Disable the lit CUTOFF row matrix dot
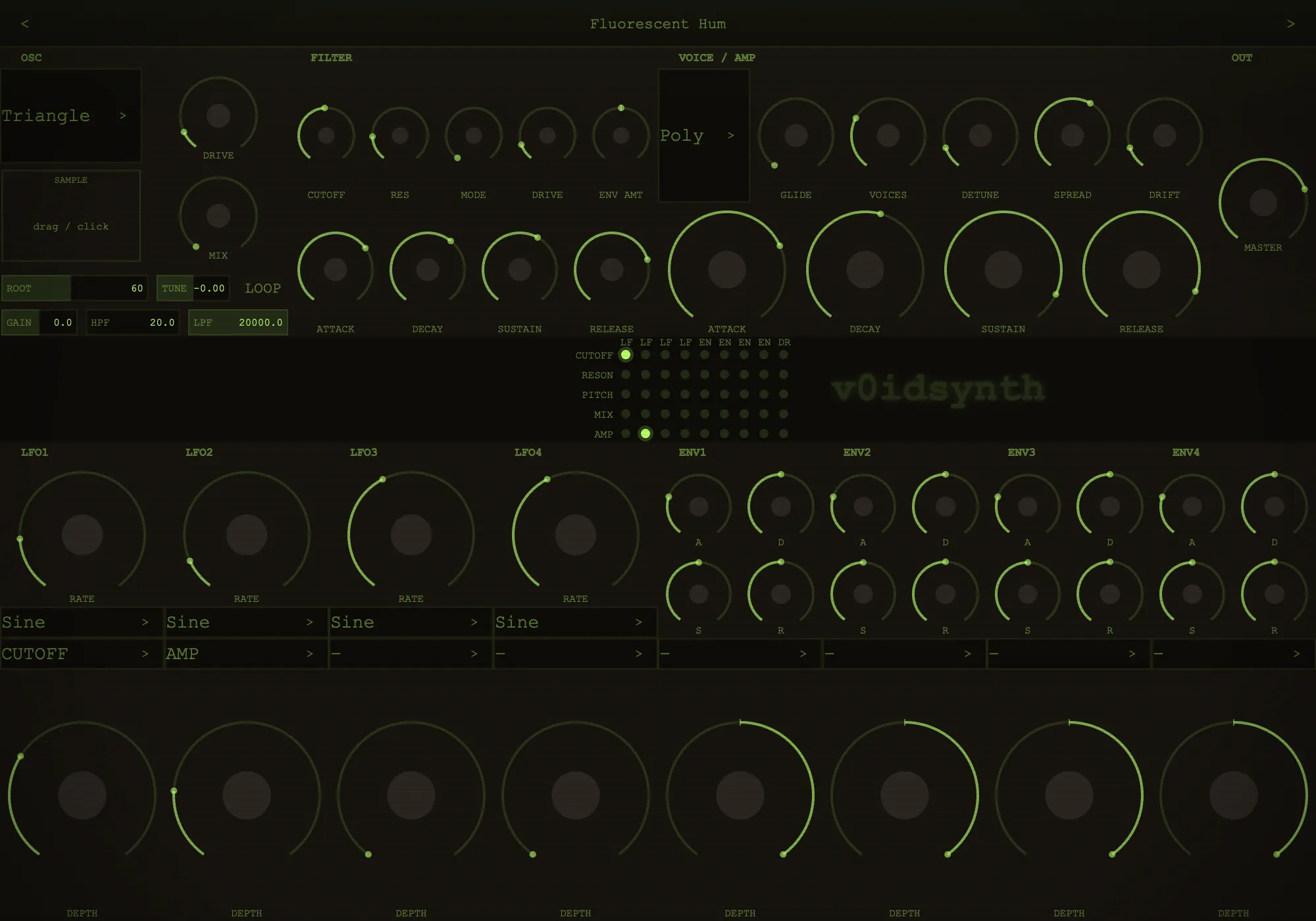Screen dimensions: 1316x921 click(x=626, y=355)
